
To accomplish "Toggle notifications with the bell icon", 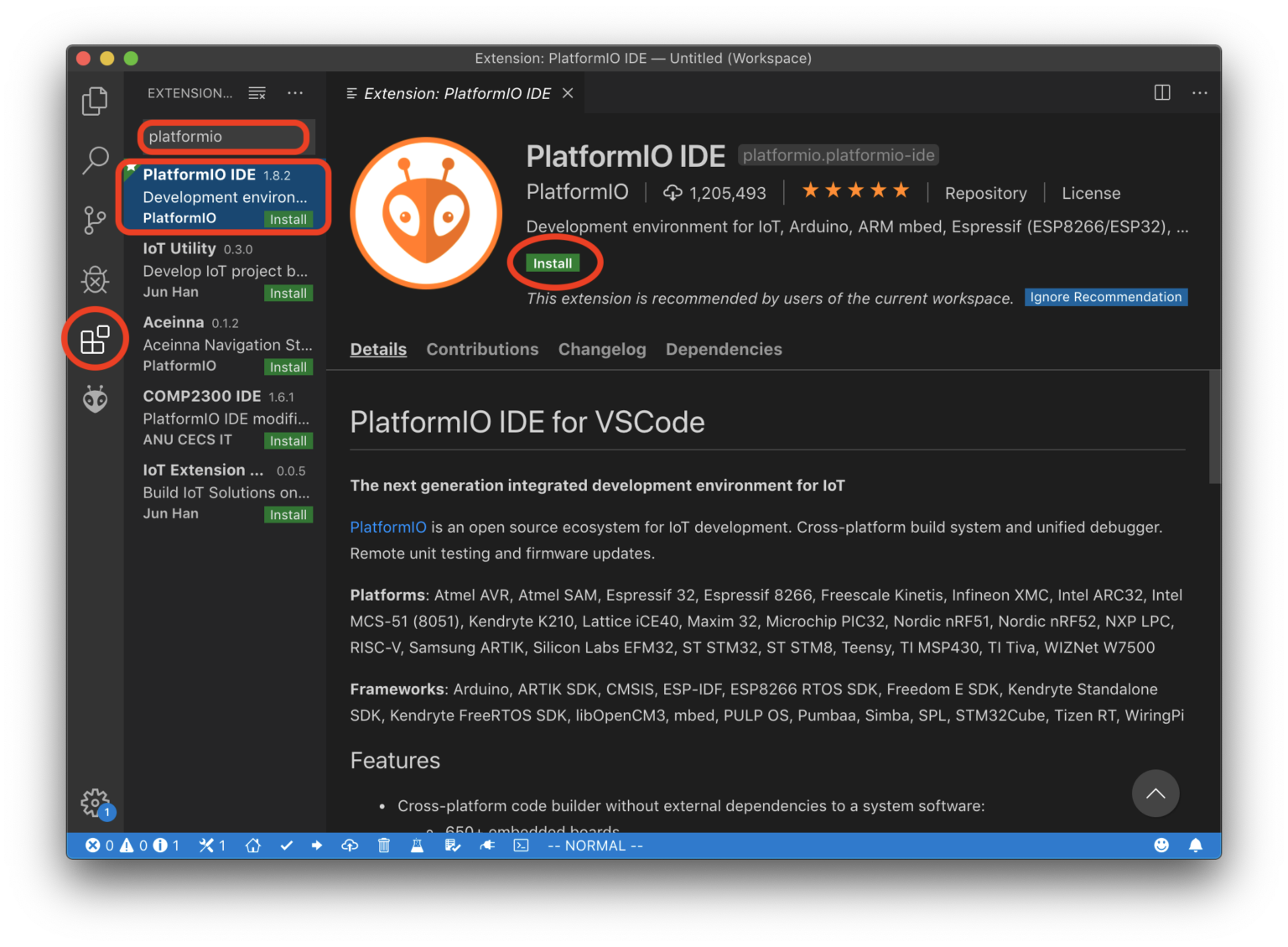I will click(x=1196, y=846).
